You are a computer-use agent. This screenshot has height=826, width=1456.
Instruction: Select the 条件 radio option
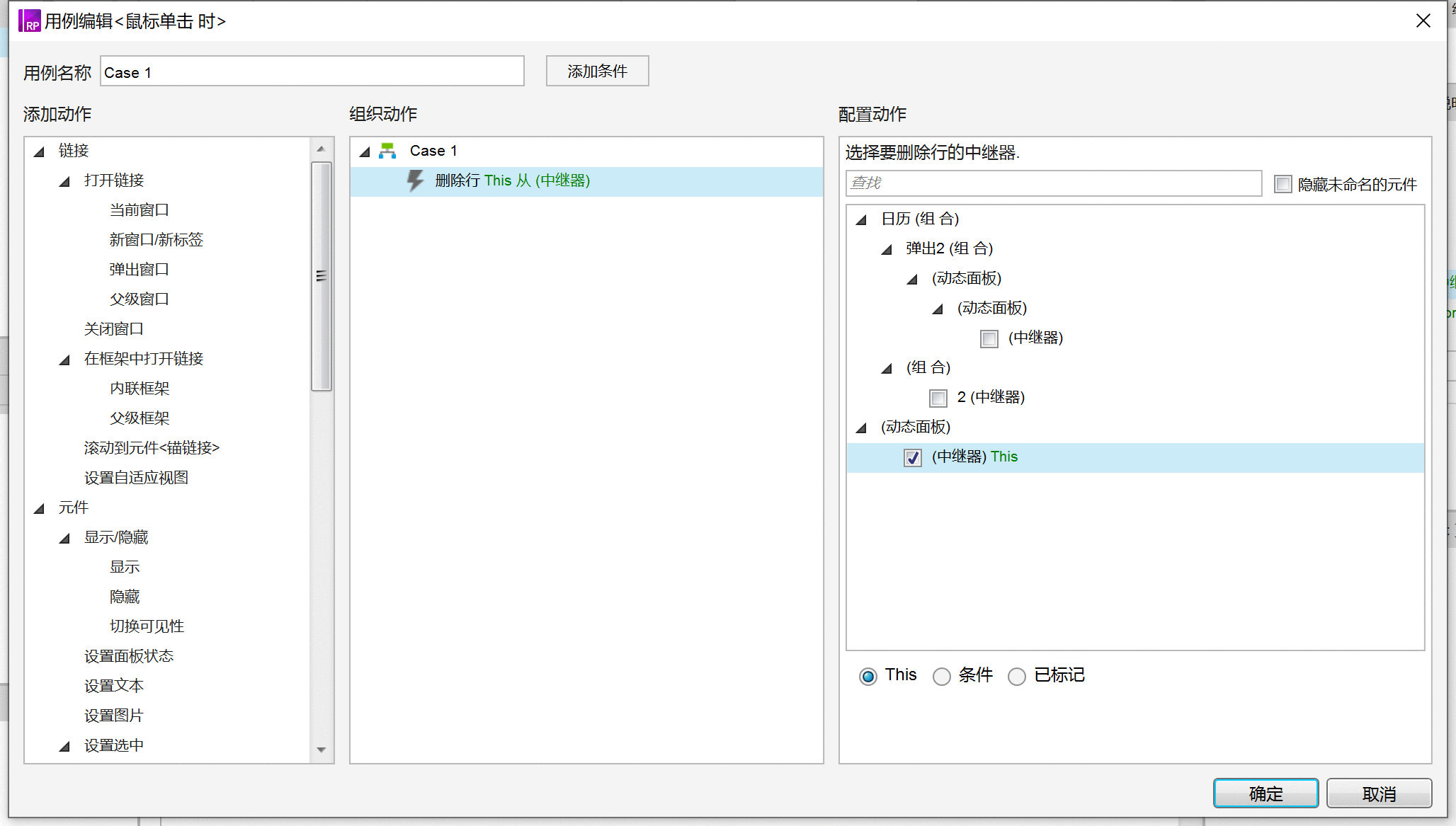941,676
